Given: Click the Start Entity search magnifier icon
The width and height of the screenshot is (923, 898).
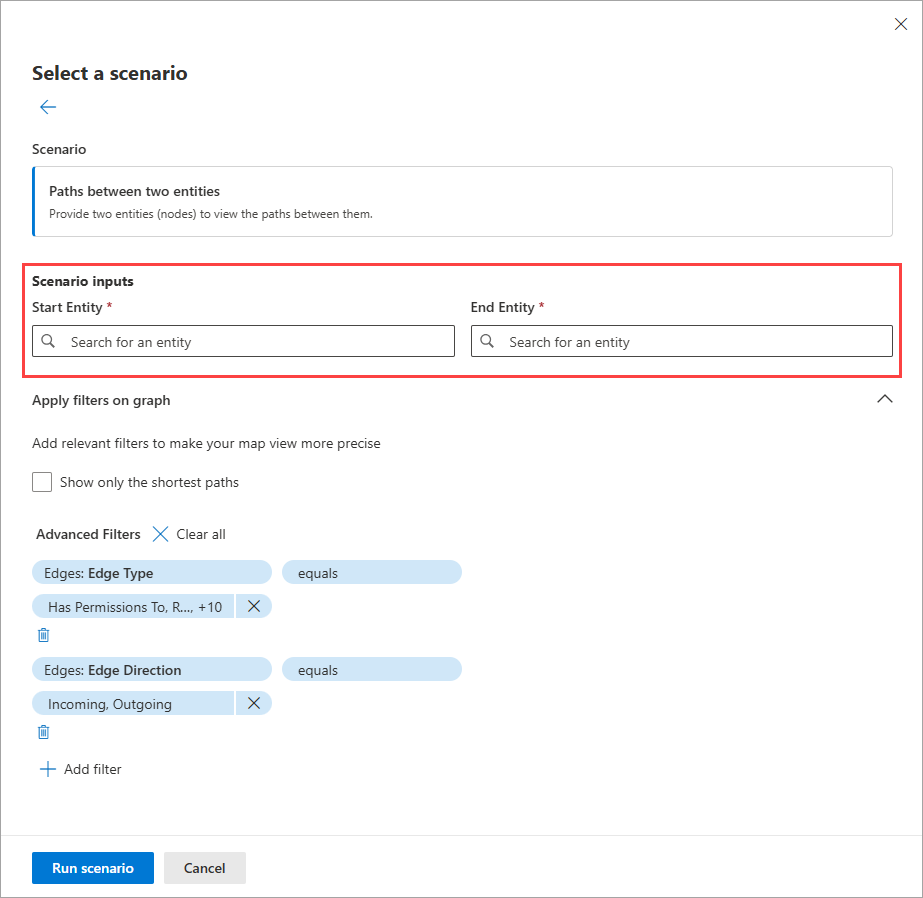Looking at the screenshot, I should pos(49,341).
